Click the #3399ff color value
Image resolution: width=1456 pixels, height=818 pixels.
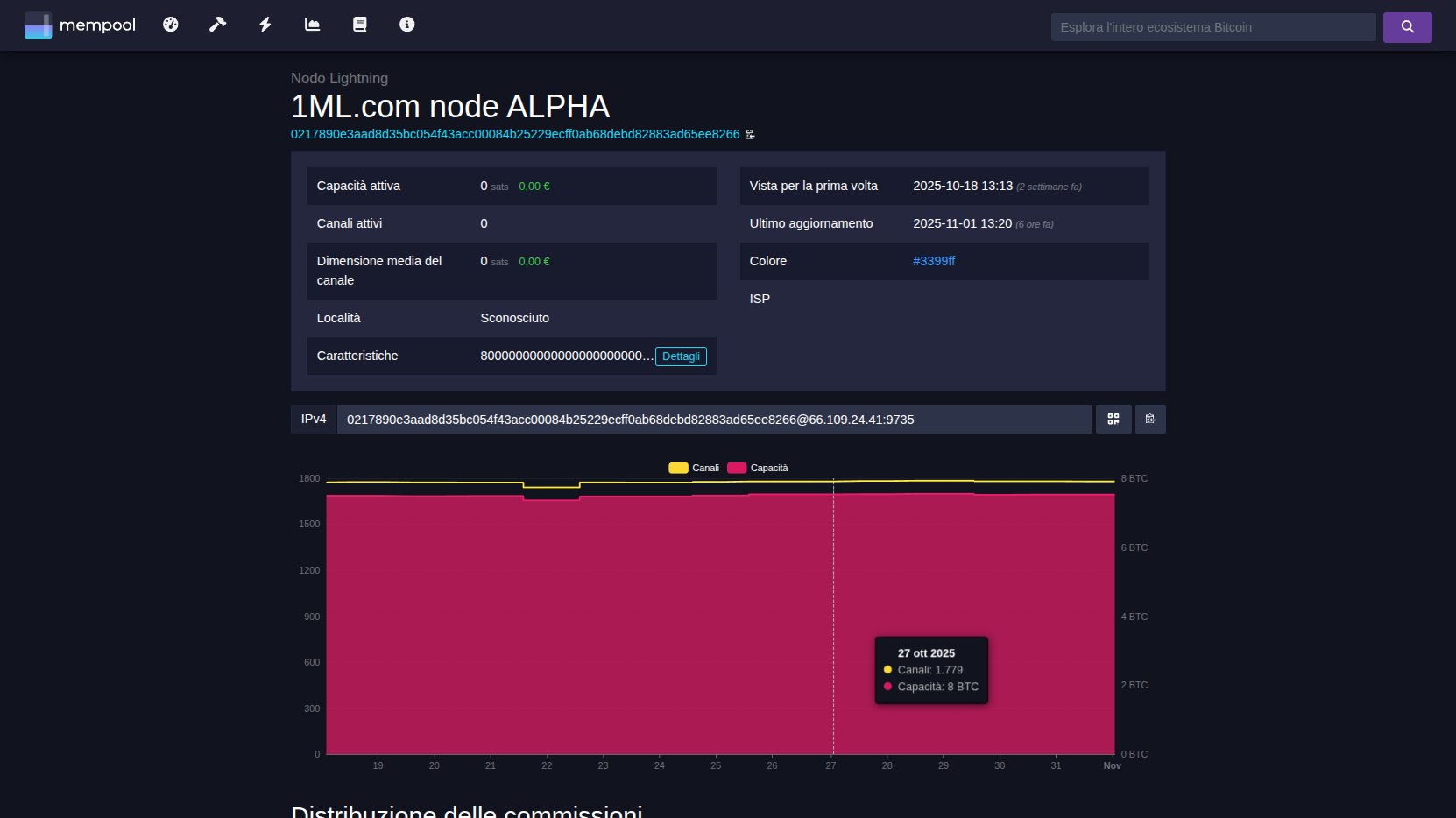tap(933, 261)
